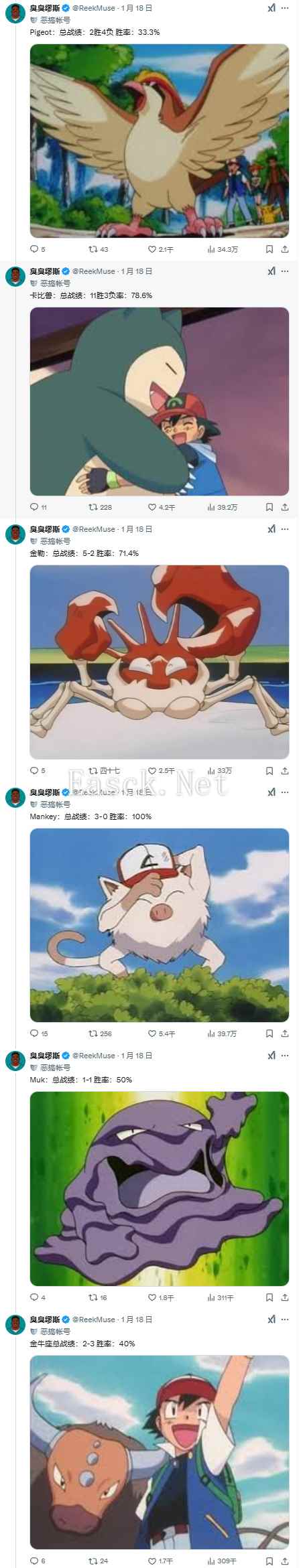Viewport: 301px width, 1568px height.
Task: Open more options menu on the Mankey tweet
Action: click(x=286, y=792)
